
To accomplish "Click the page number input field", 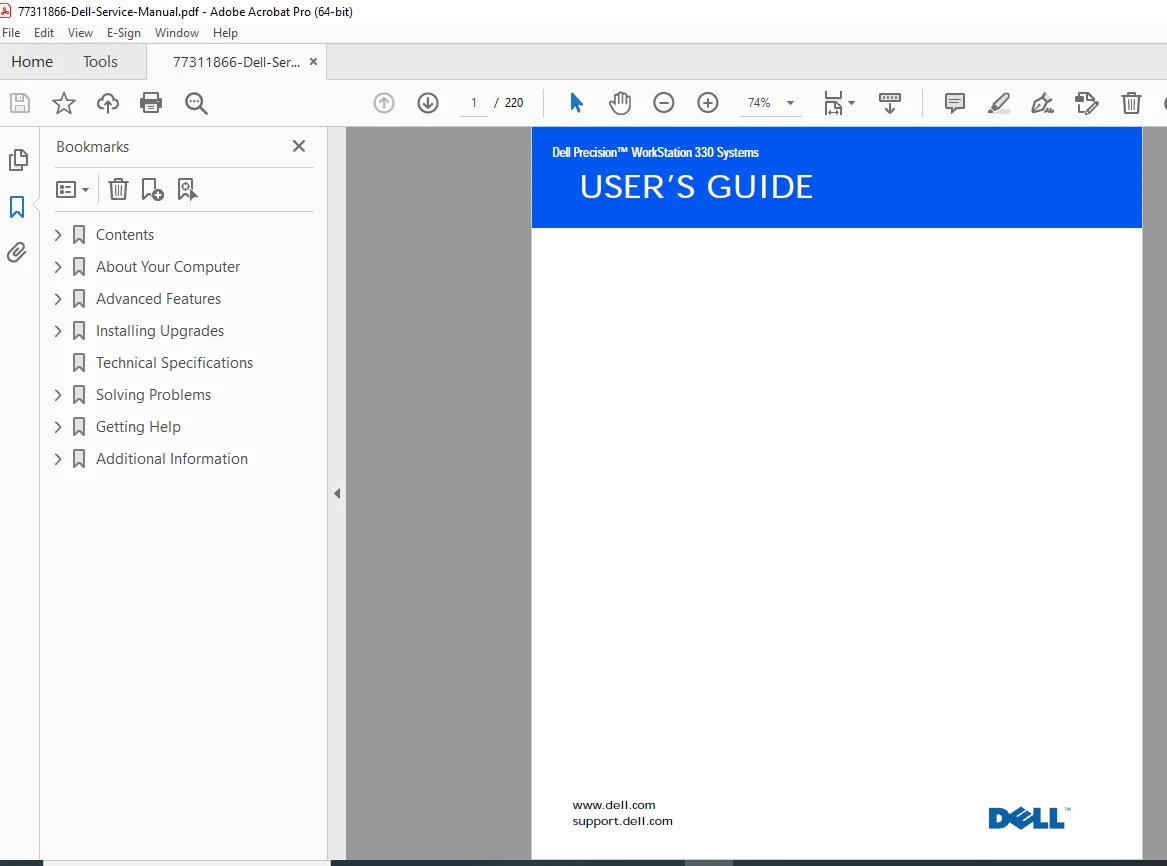I will [474, 103].
